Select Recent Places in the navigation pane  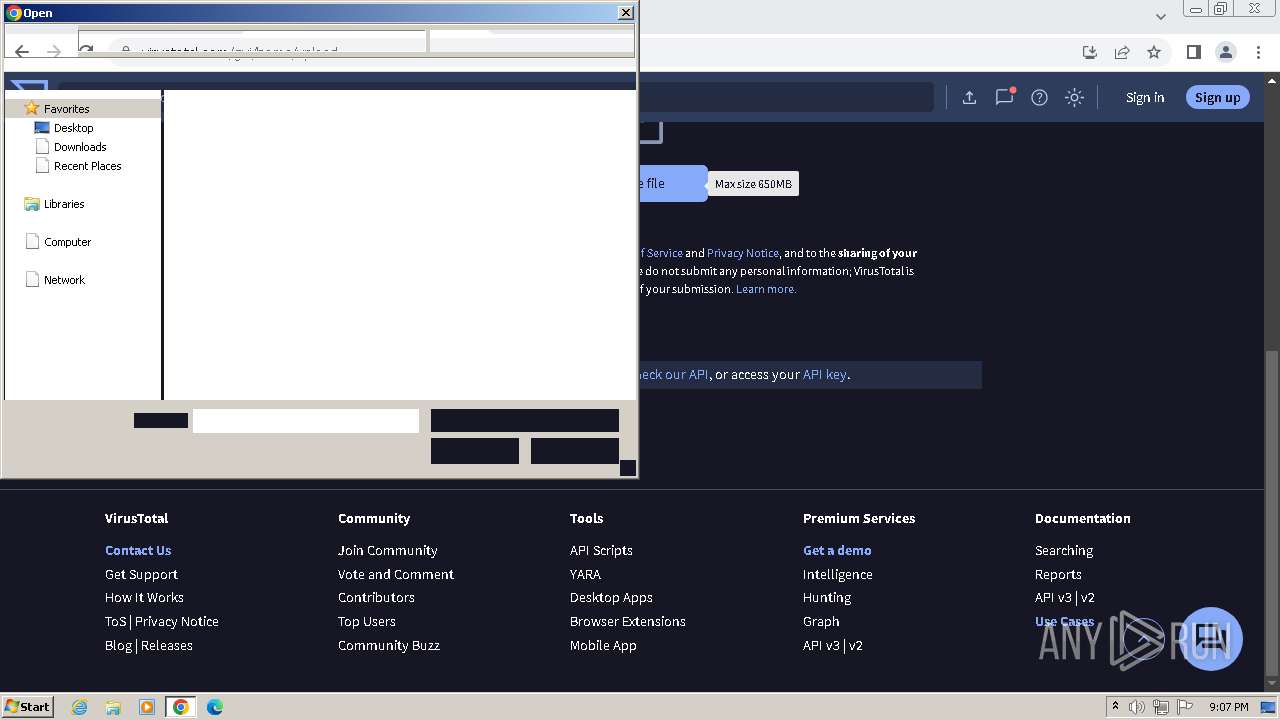[x=87, y=166]
